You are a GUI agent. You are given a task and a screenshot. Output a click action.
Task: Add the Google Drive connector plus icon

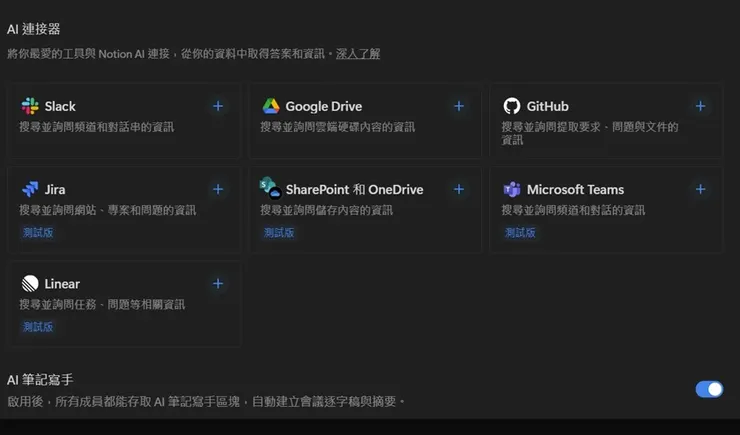(x=459, y=106)
